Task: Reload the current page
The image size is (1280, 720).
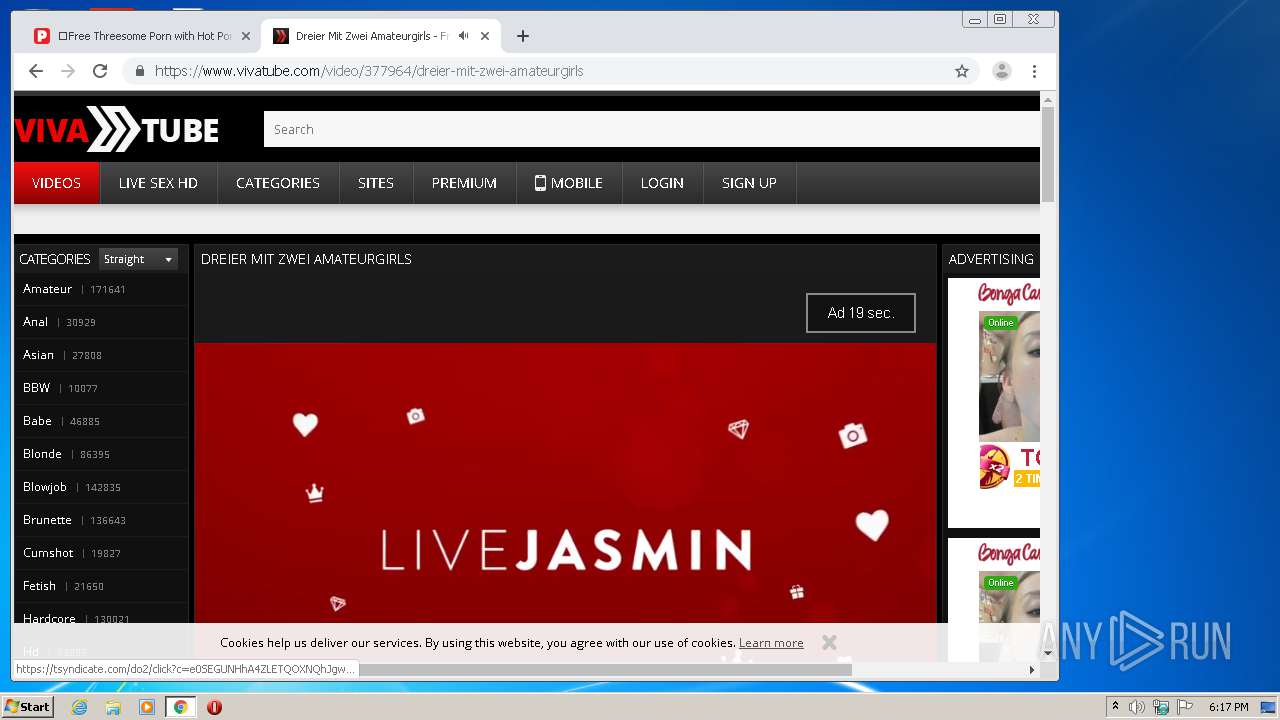Action: coord(100,71)
